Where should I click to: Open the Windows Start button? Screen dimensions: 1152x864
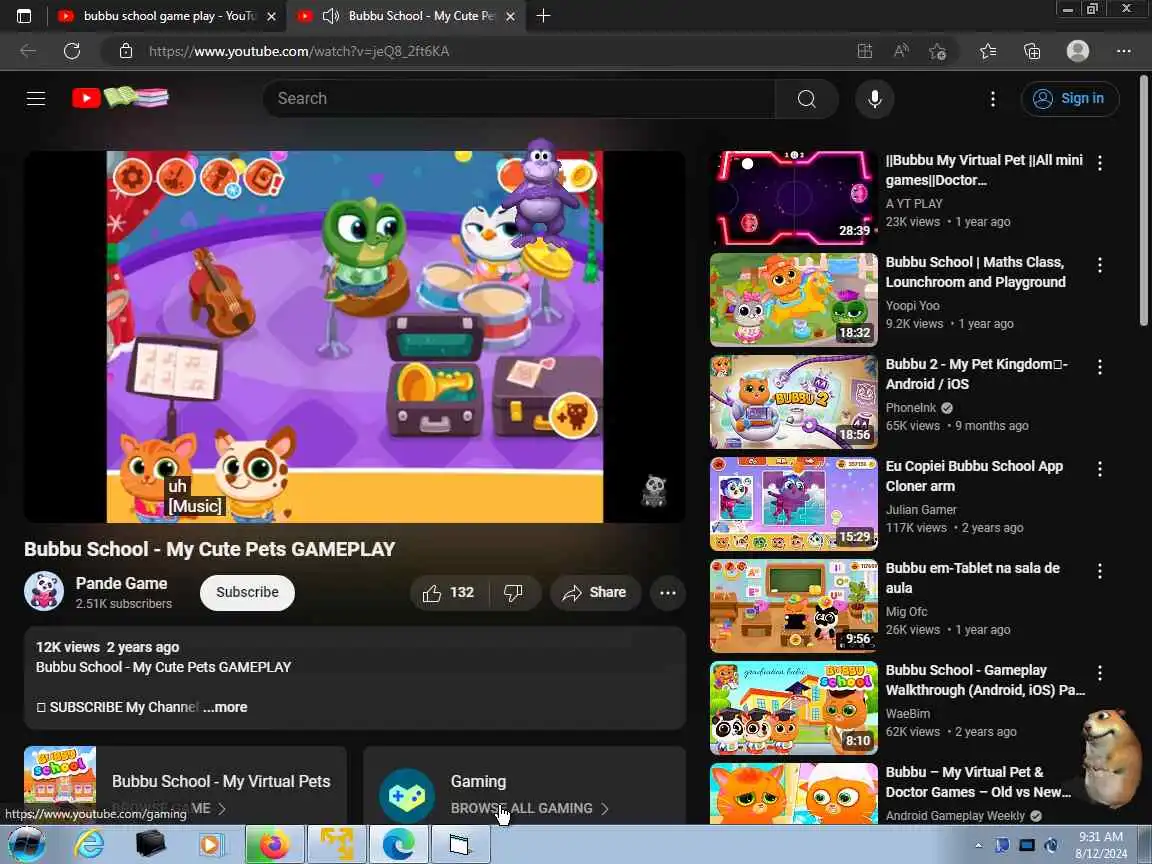[x=25, y=844]
